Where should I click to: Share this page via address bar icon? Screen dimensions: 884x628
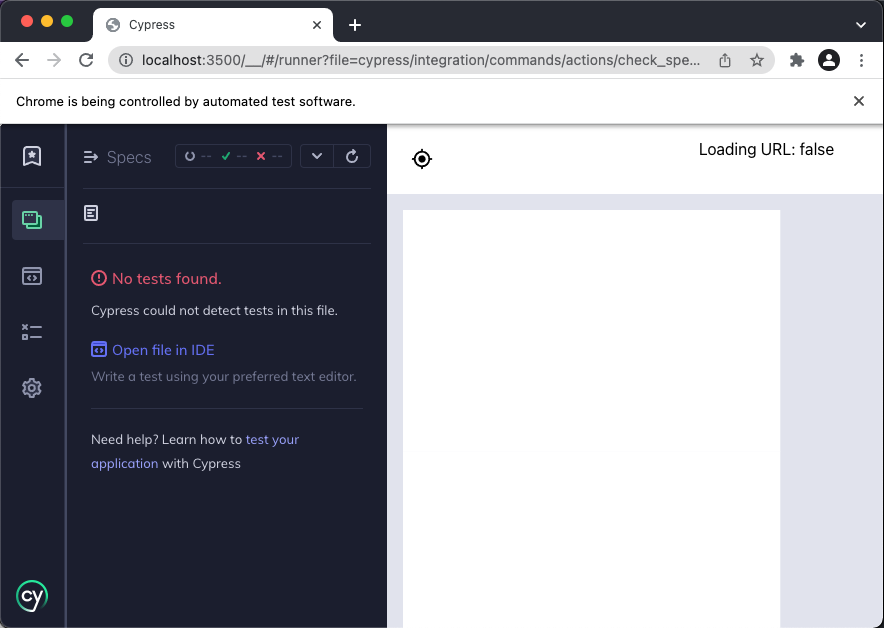tap(725, 60)
